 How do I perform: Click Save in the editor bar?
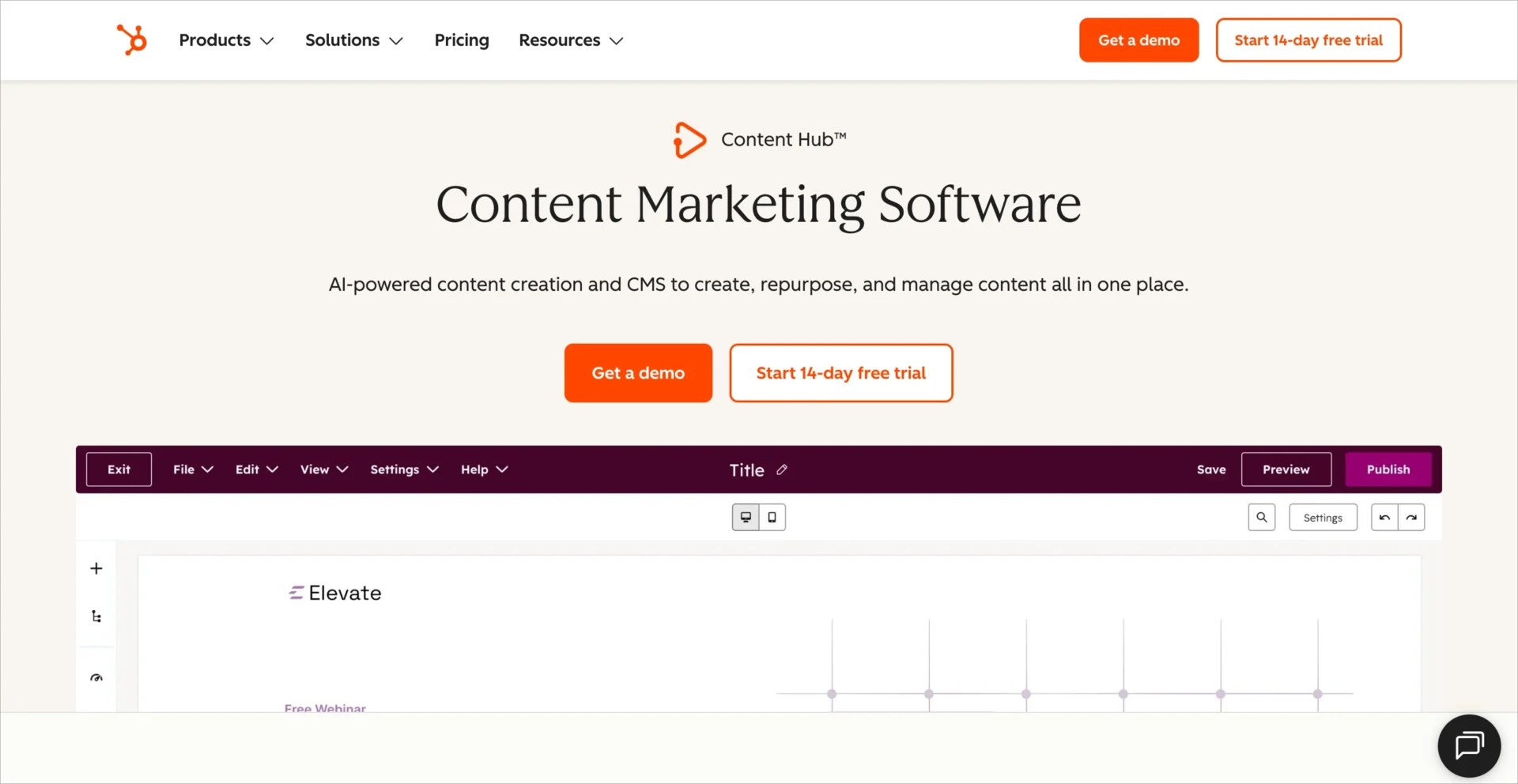(x=1210, y=469)
